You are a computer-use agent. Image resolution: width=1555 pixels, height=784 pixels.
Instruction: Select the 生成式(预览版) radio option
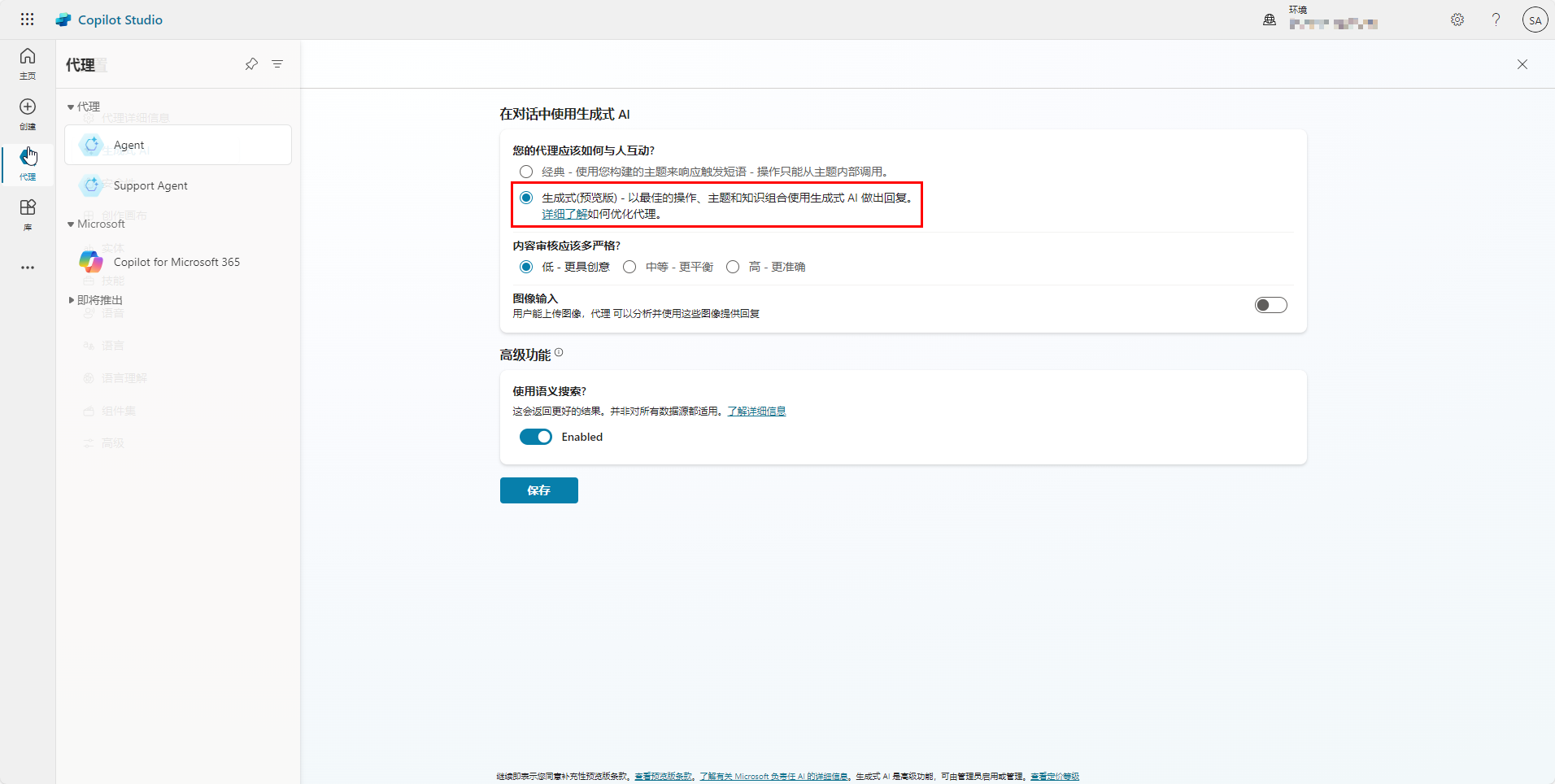coord(526,198)
